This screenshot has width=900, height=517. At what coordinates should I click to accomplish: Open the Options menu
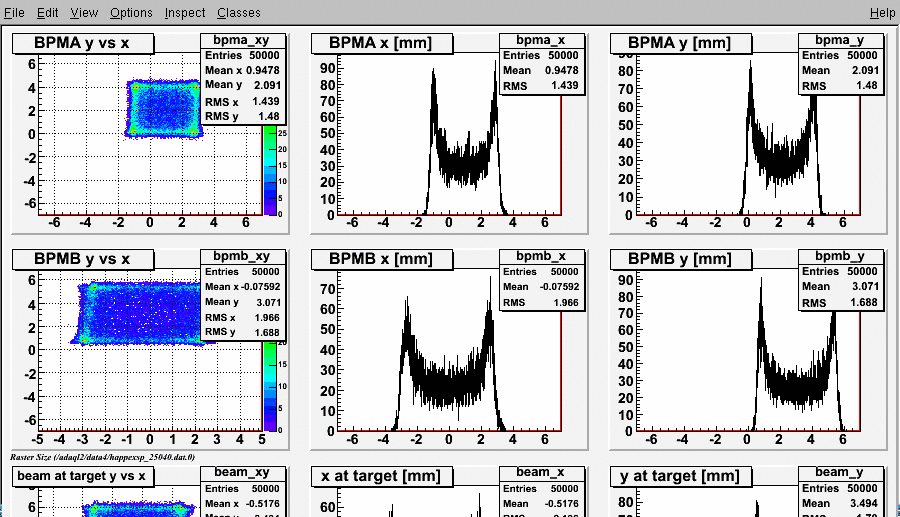point(131,13)
